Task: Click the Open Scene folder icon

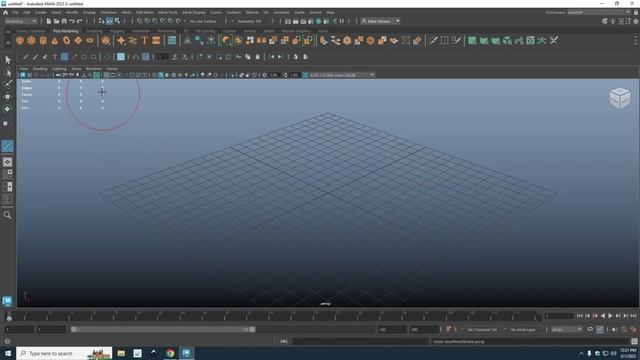Action: [56, 21]
